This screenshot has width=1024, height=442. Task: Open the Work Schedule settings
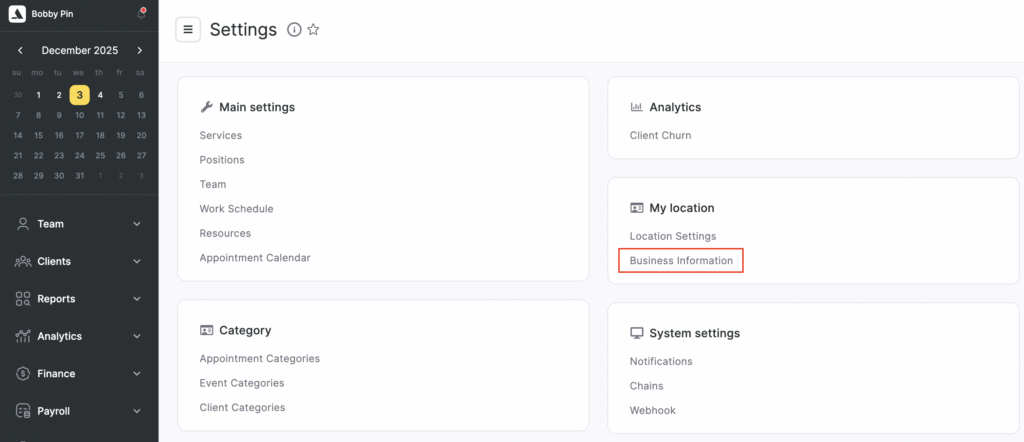[x=236, y=209]
